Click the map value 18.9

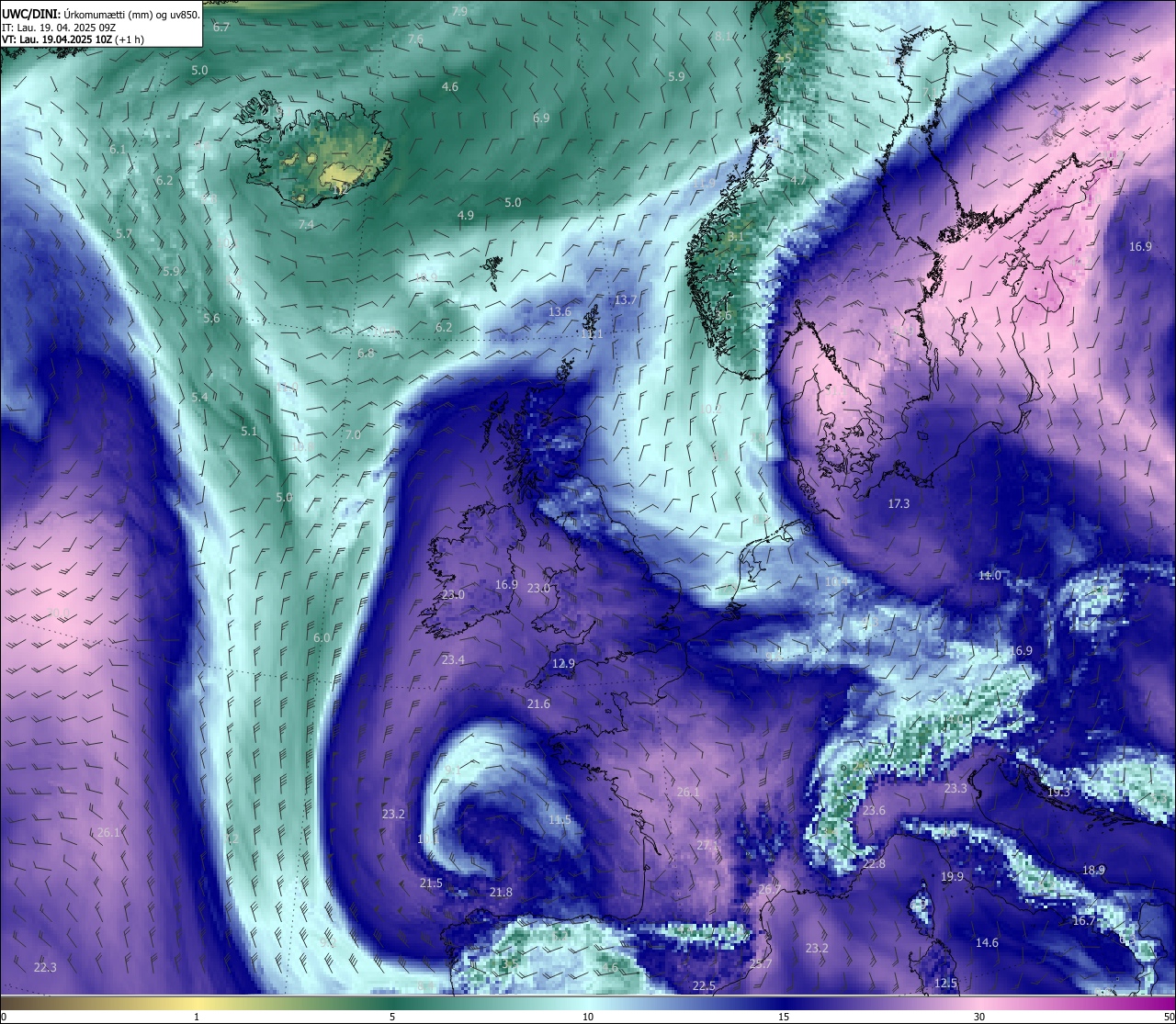tap(1093, 871)
